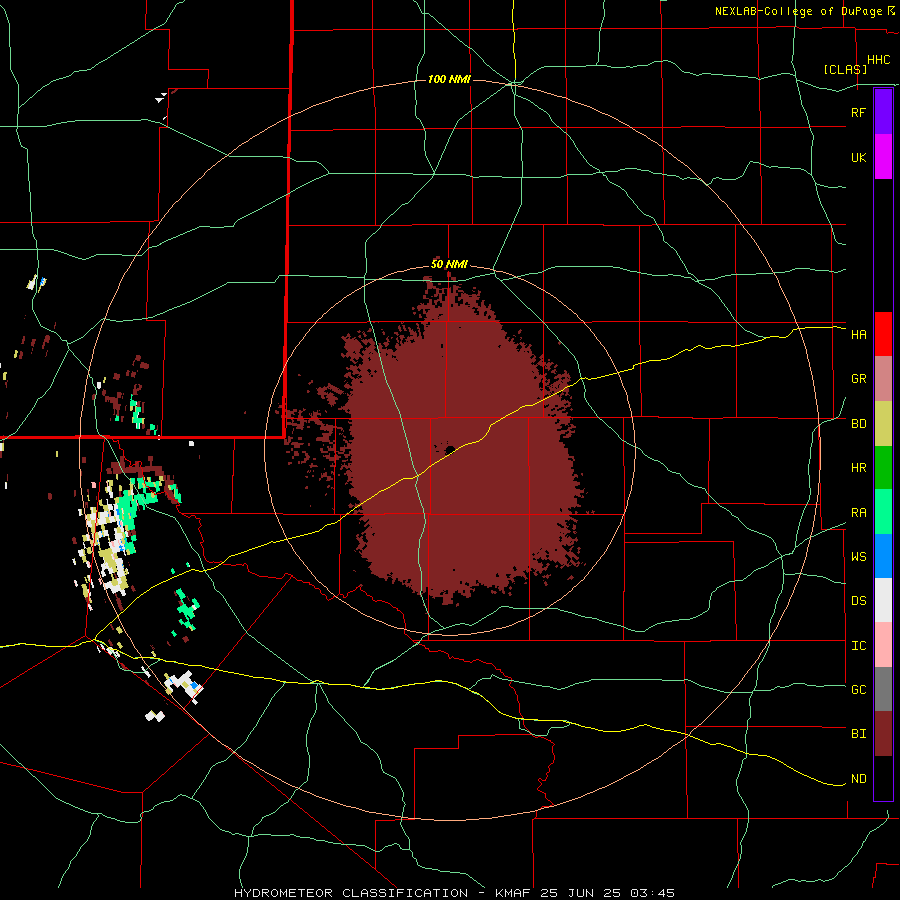
Task: Click the HA legend label
Action: coord(858,334)
